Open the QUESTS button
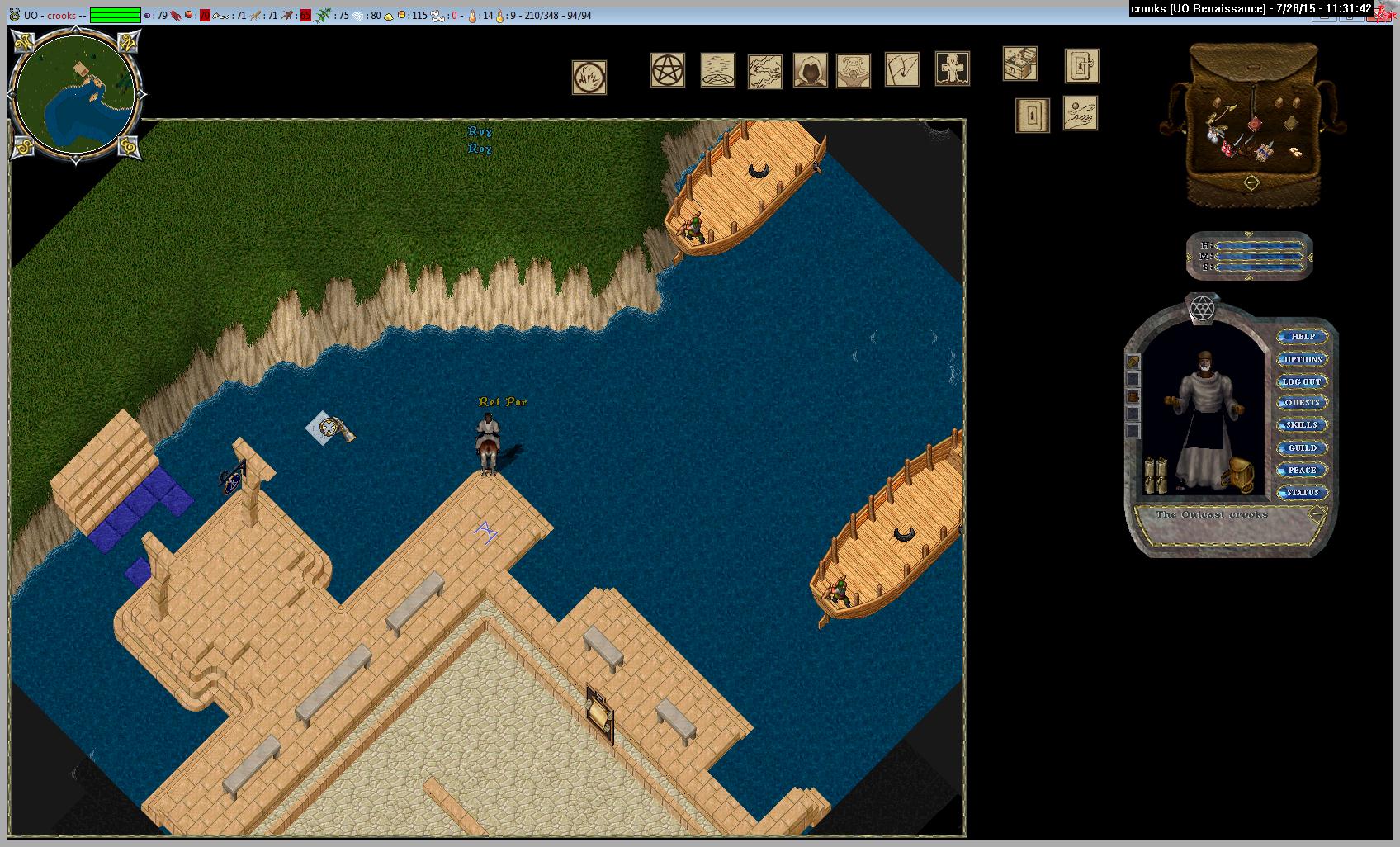Screen dimensions: 1400x847 coord(1303,403)
